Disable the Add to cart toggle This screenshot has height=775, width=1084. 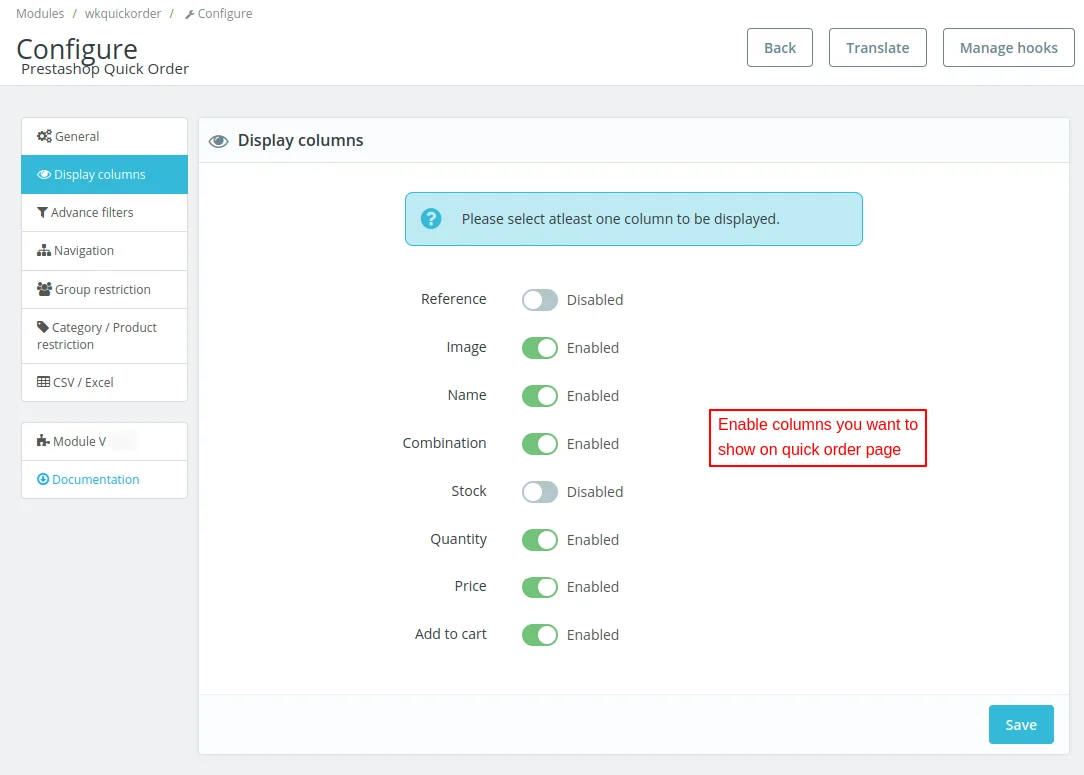(539, 635)
